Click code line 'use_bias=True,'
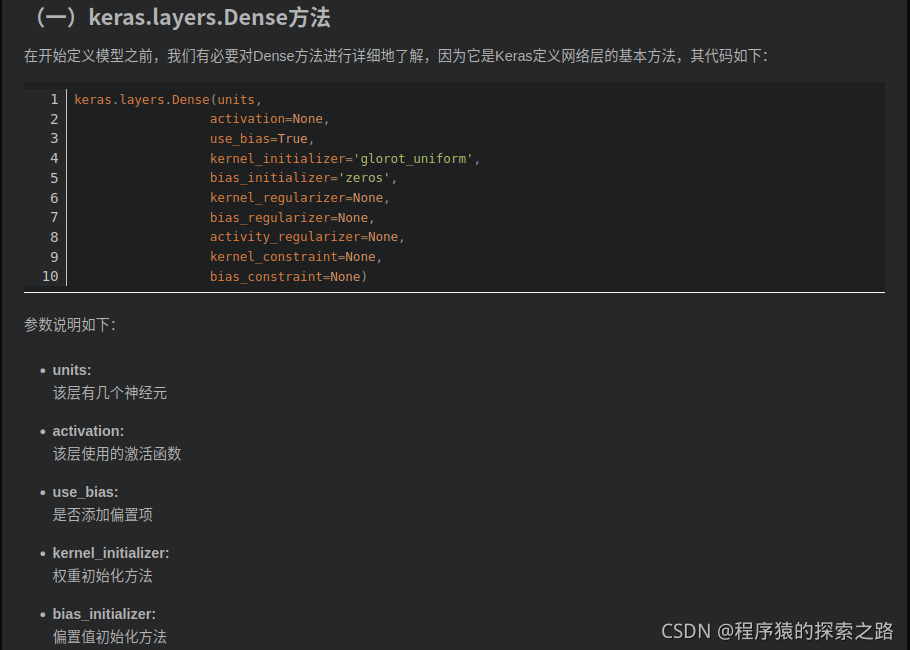 [262, 139]
